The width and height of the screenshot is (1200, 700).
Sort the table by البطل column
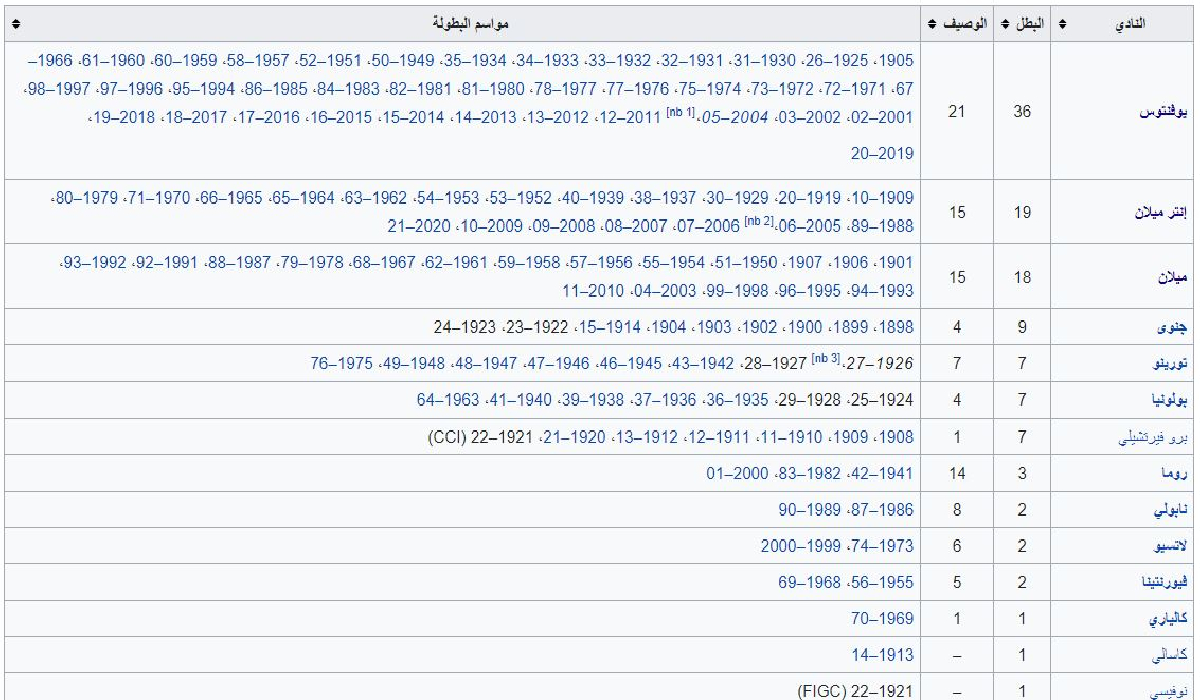click(1005, 24)
